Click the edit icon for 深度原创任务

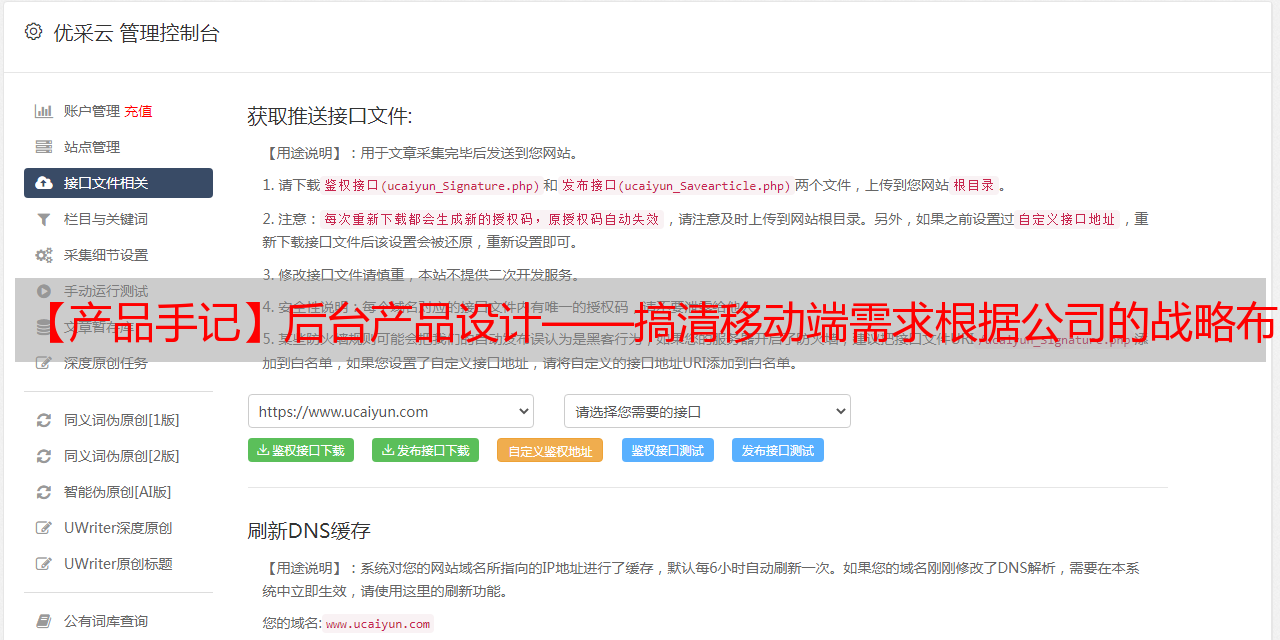coord(44,363)
